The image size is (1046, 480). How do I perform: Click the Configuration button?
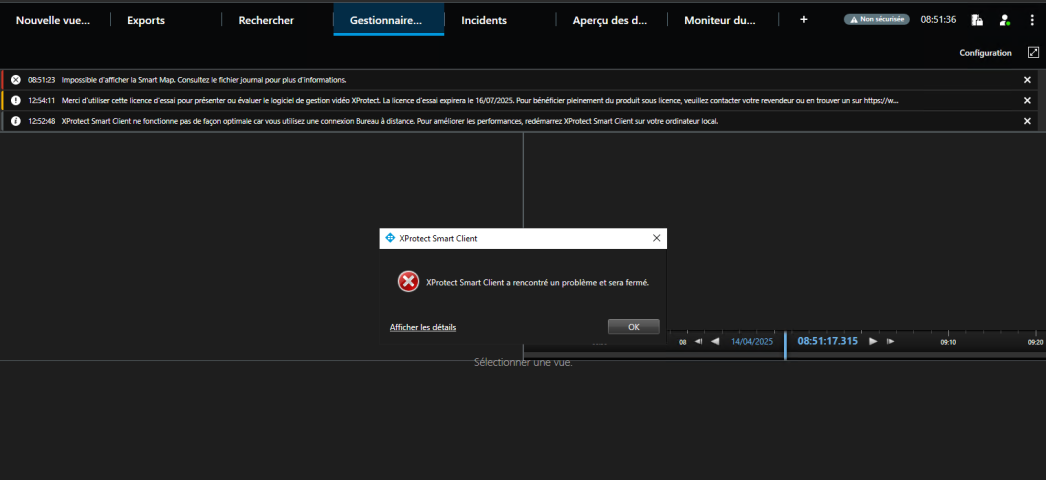tap(985, 53)
